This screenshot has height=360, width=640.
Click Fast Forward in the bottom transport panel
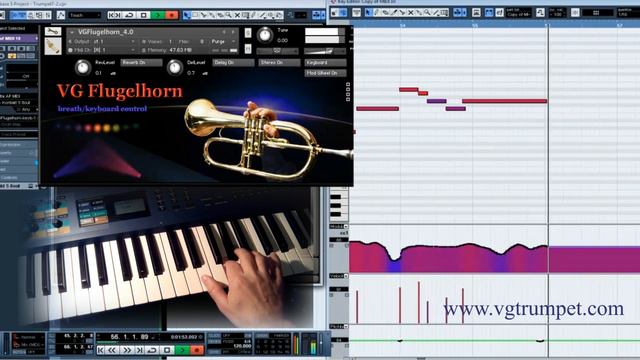[127, 350]
